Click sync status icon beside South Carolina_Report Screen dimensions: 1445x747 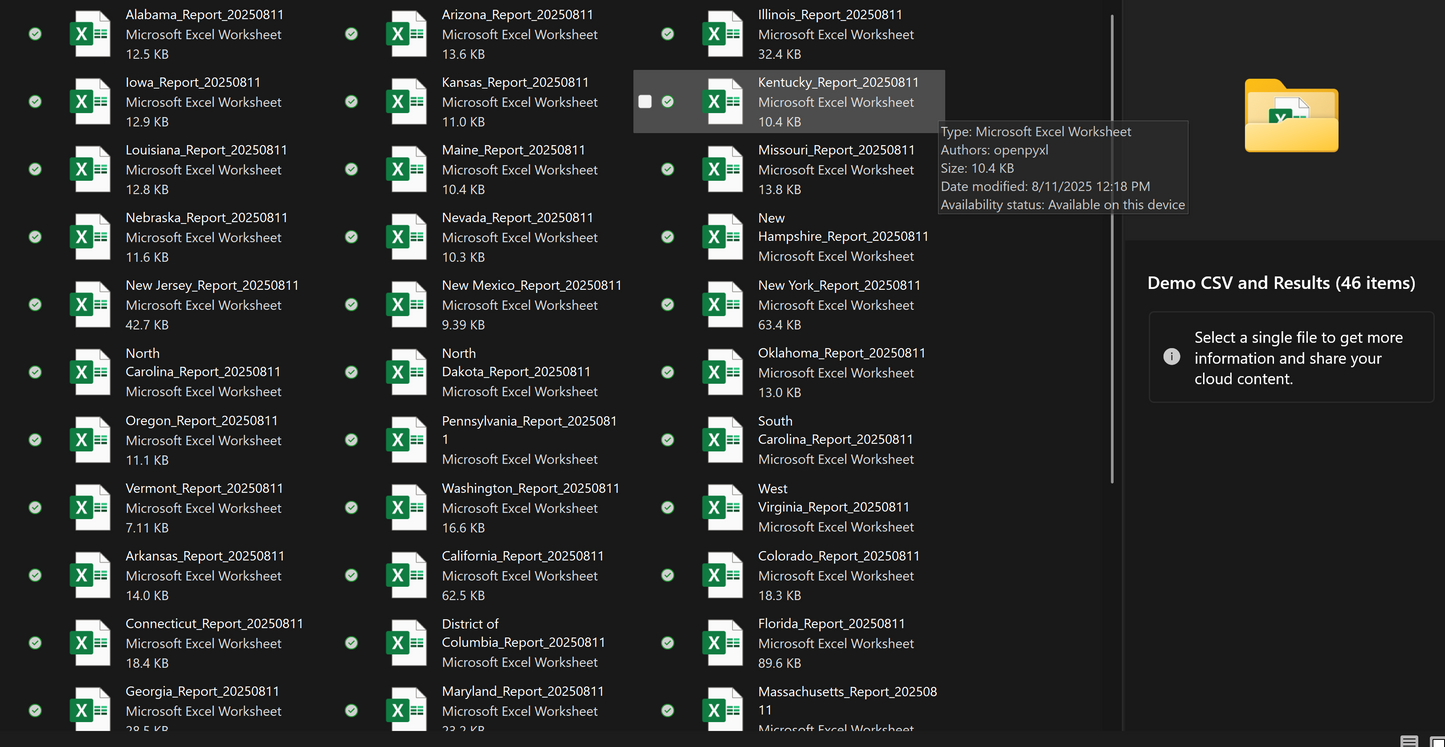click(x=667, y=440)
